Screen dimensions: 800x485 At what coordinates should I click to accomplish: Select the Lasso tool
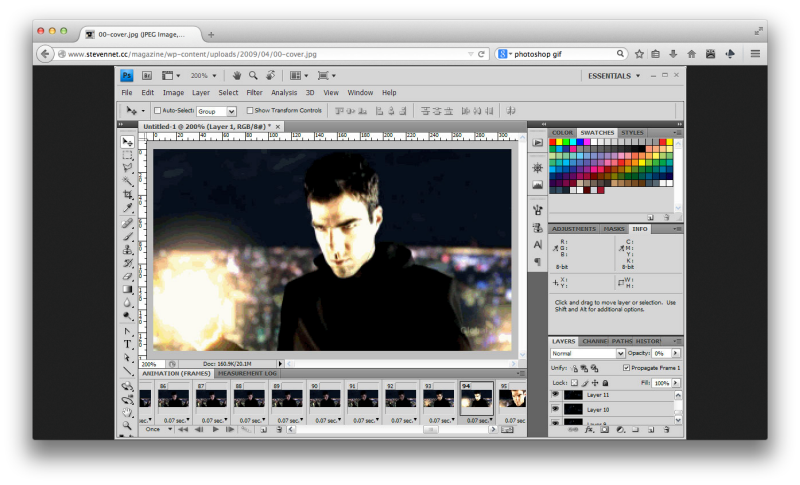[x=128, y=169]
